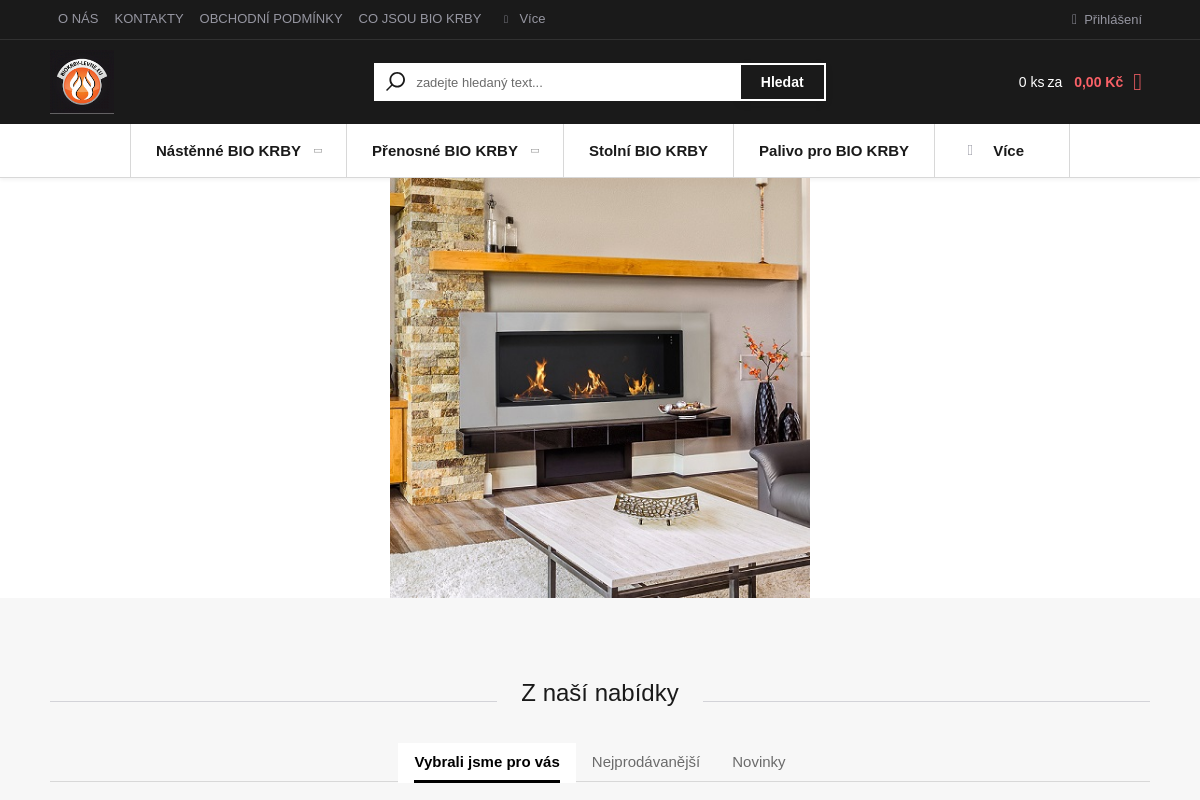Expand the Přenosné BIO KRBY submenu arrow

[x=535, y=151]
